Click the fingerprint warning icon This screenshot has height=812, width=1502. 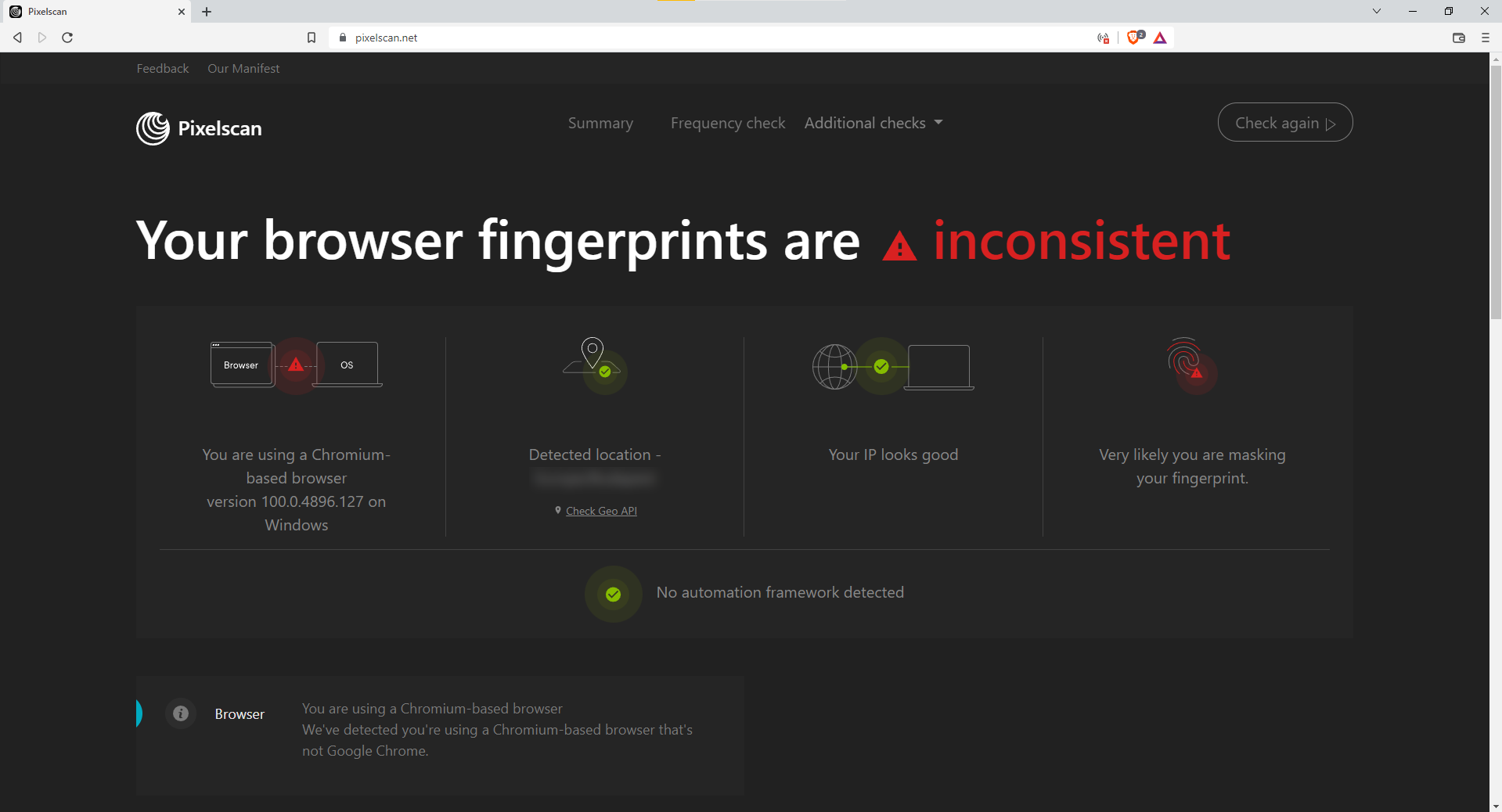(x=1196, y=372)
